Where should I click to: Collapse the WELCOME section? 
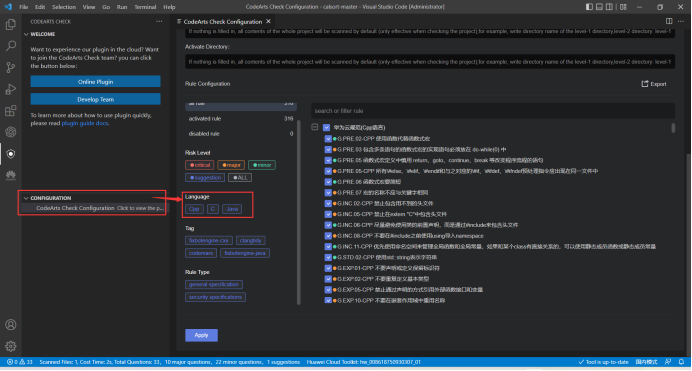coord(26,34)
